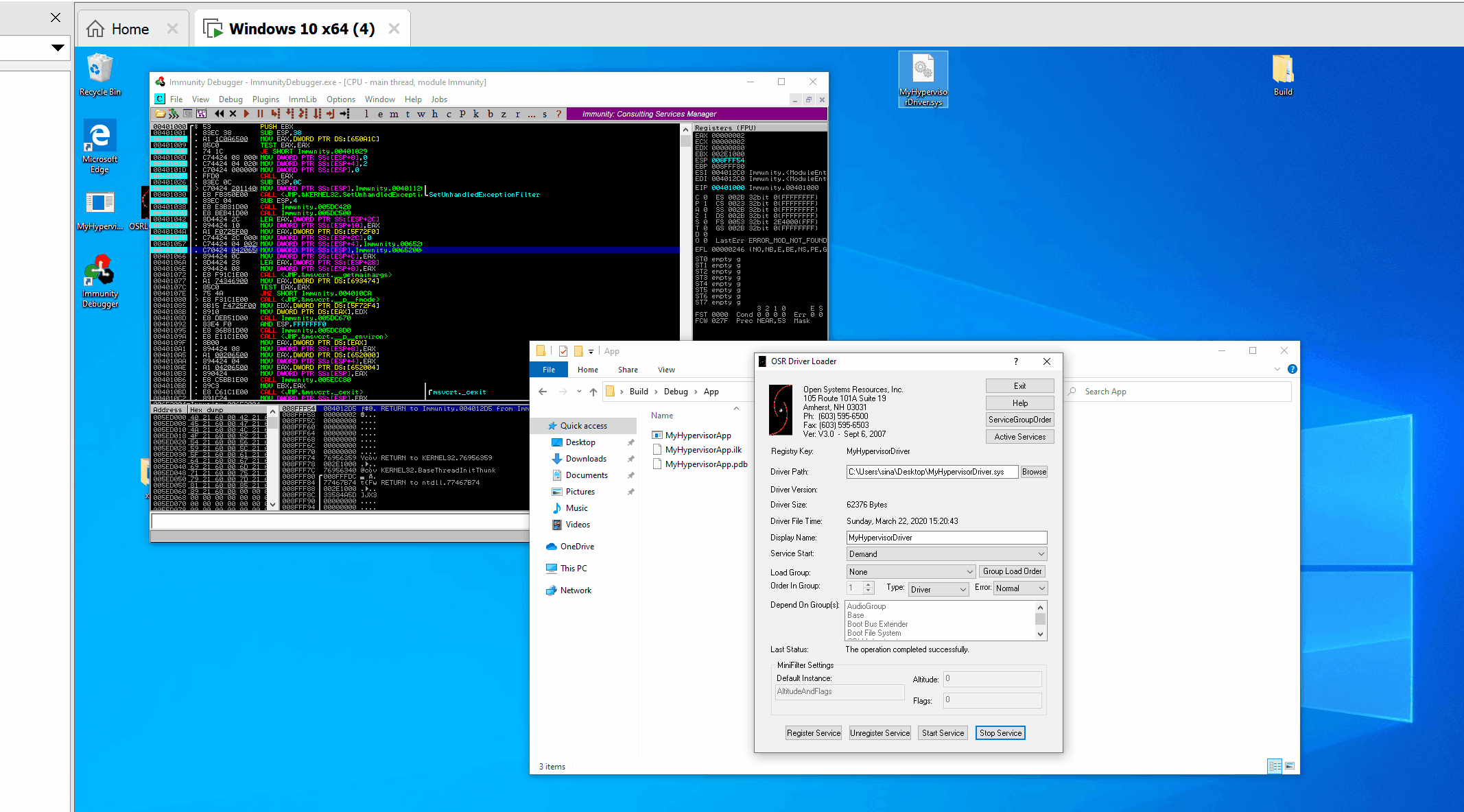The height and width of the screenshot is (812, 1464).
Task: Open file icon in Immunity Debugger toolbar
Action: coord(160,114)
